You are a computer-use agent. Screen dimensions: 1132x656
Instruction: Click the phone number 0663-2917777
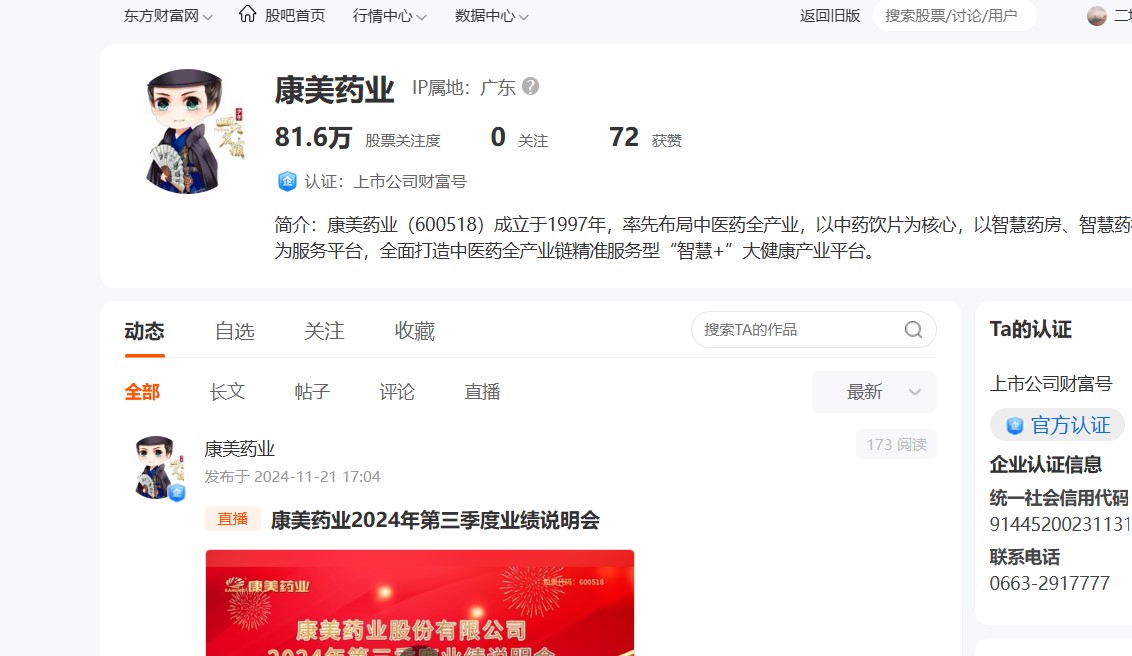coord(1050,583)
